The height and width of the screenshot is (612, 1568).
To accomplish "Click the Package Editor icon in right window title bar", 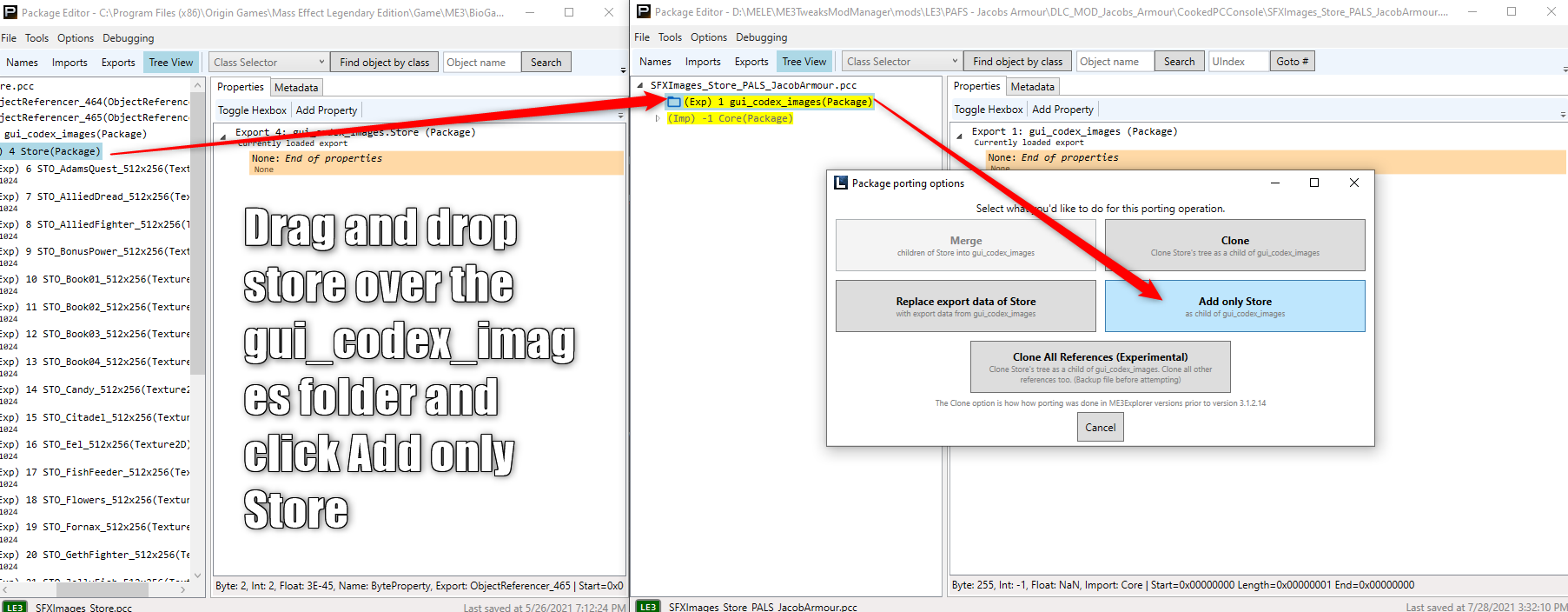I will pyautogui.click(x=644, y=11).
